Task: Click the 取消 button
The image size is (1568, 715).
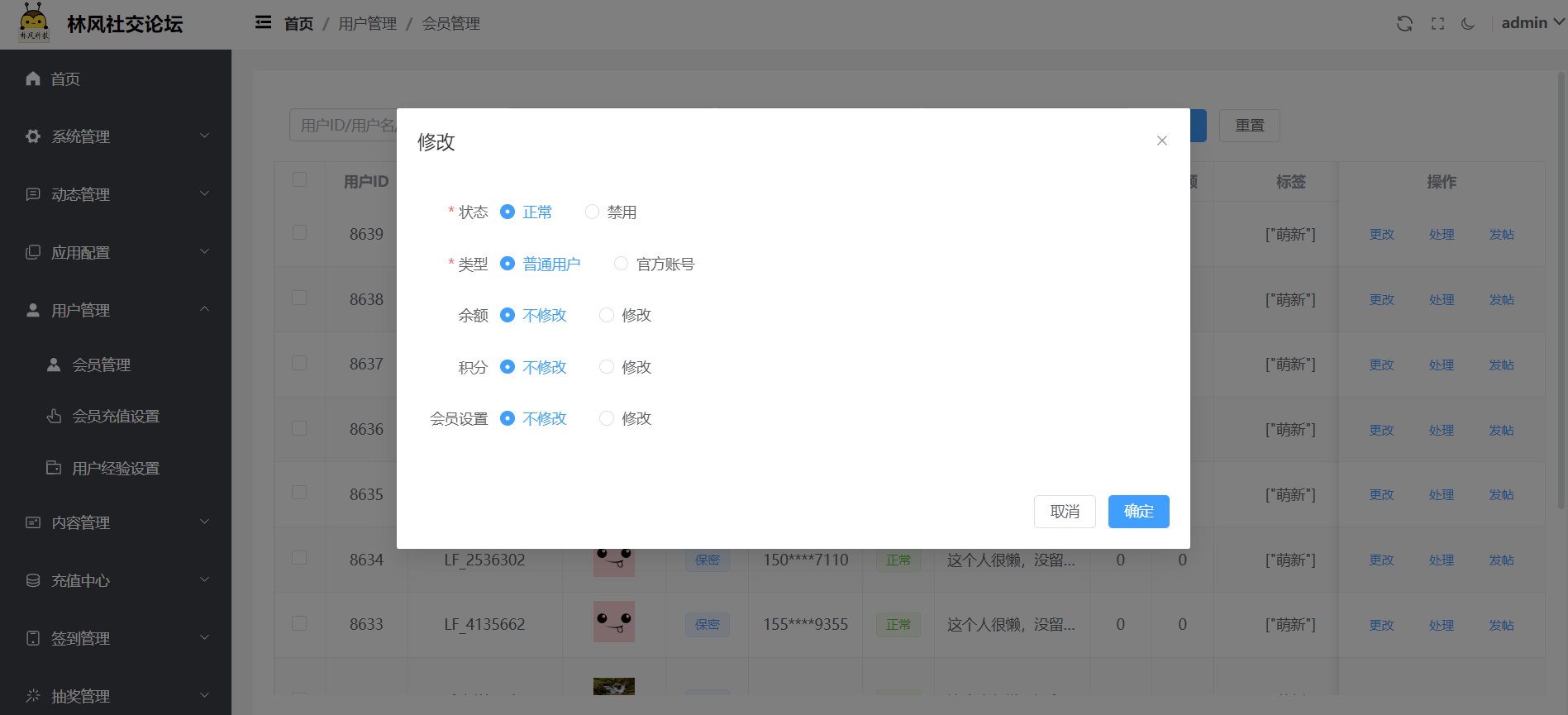Action: (1065, 512)
